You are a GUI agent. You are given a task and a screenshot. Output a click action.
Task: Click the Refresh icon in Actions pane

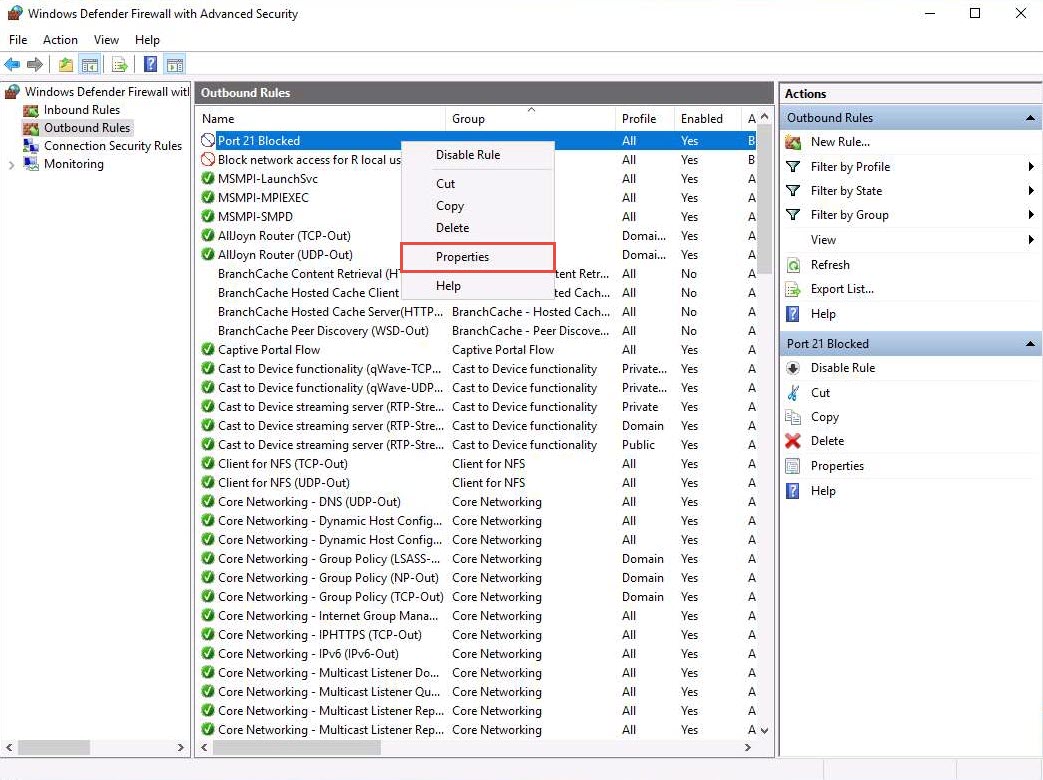[x=793, y=265]
